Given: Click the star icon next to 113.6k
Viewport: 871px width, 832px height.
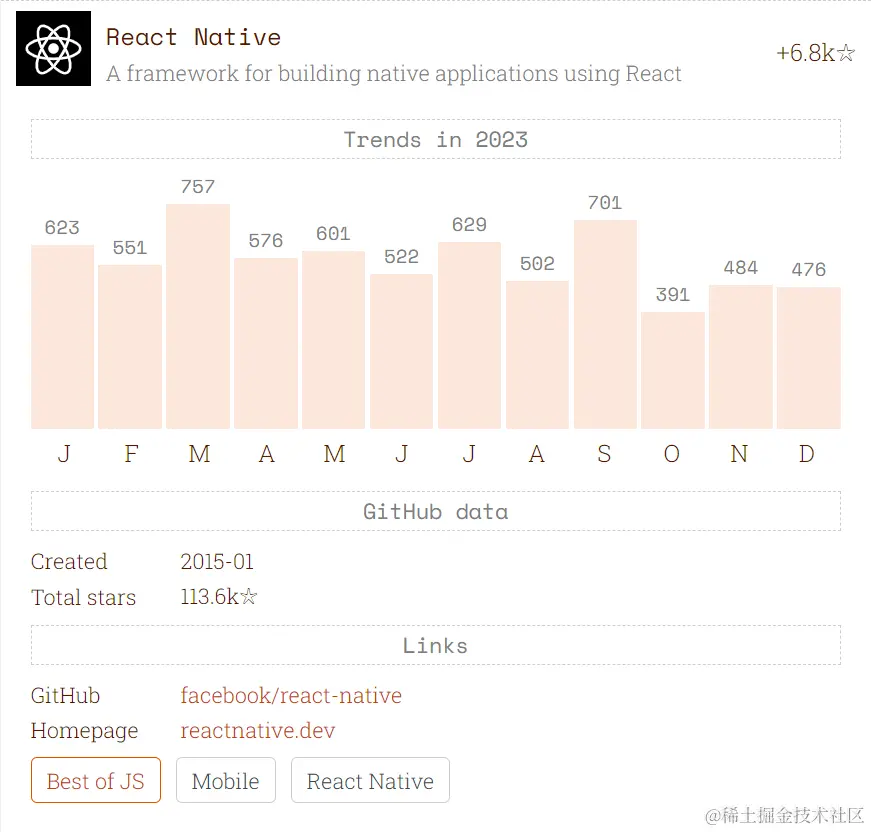Looking at the screenshot, I should click(x=249, y=597).
